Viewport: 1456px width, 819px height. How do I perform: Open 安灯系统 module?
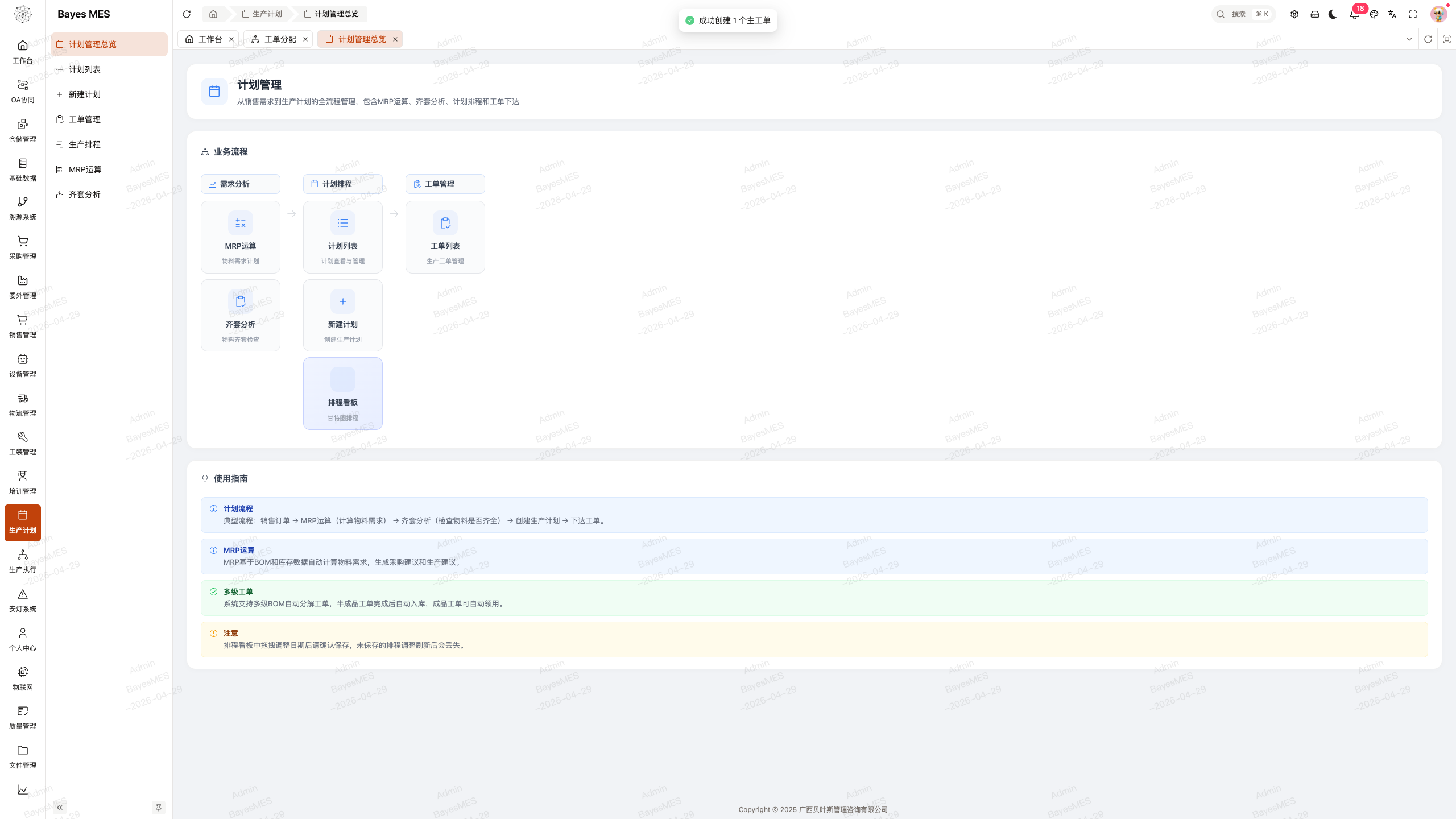(x=23, y=600)
